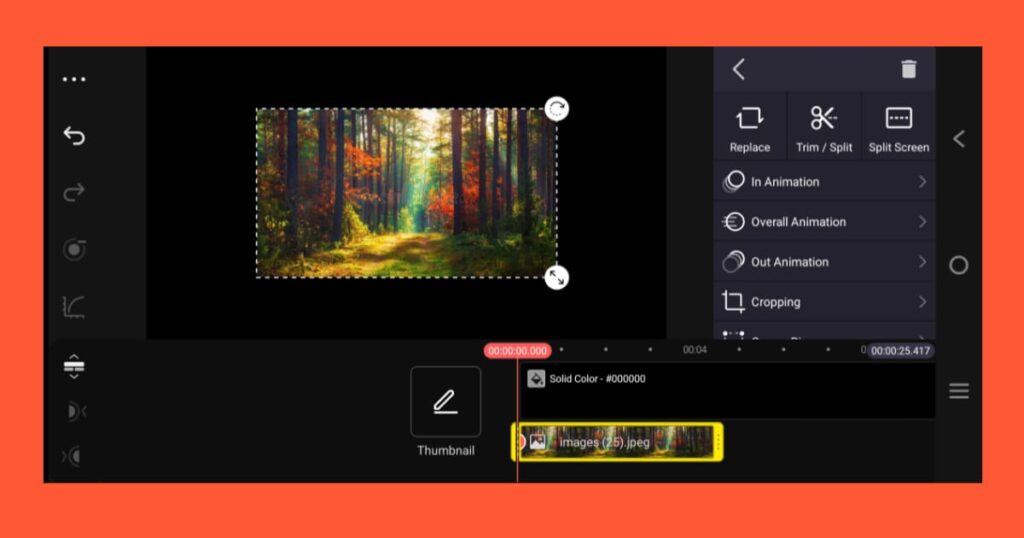Open the Cropping menu item
The height and width of the screenshot is (538, 1024).
coord(824,302)
